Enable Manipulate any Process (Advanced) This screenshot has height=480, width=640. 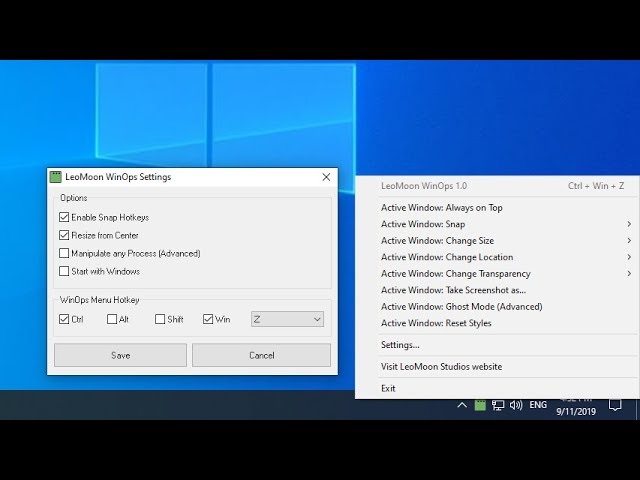[x=64, y=253]
